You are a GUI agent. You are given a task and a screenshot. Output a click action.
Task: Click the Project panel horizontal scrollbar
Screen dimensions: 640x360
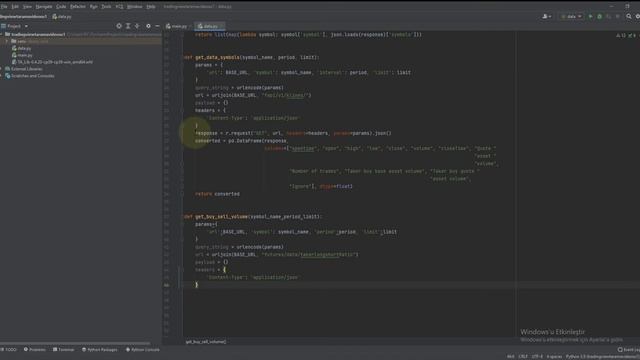[76, 344]
